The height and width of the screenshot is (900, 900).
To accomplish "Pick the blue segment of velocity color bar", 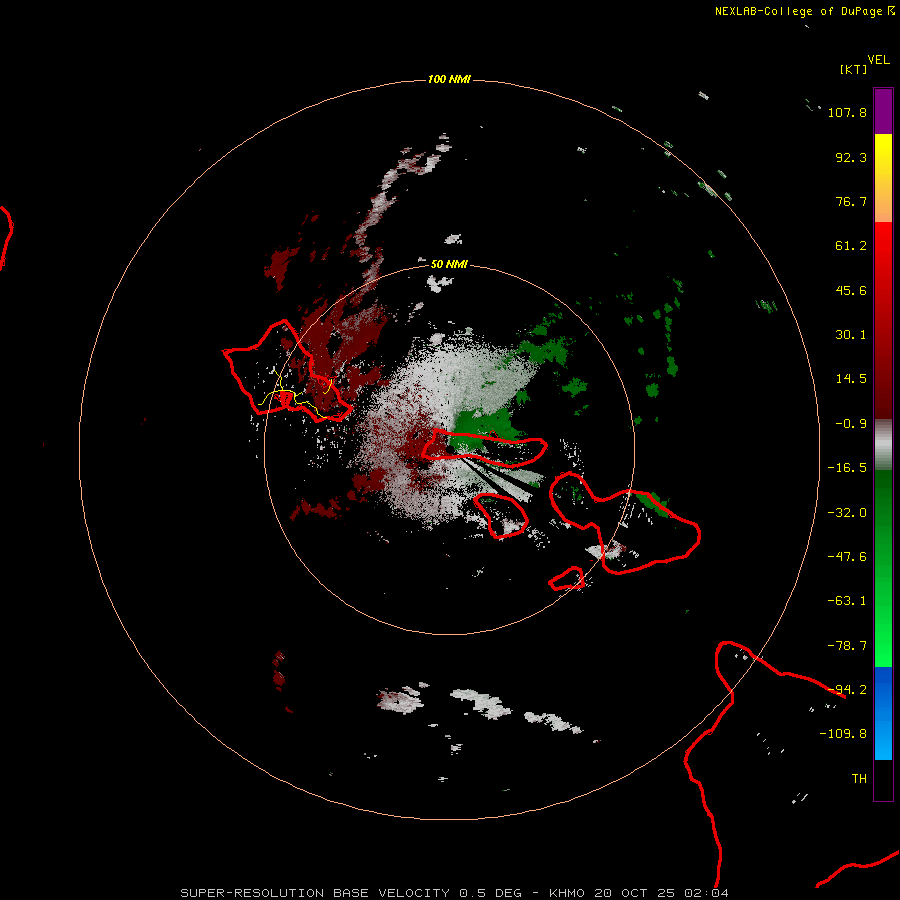I will [x=883, y=713].
